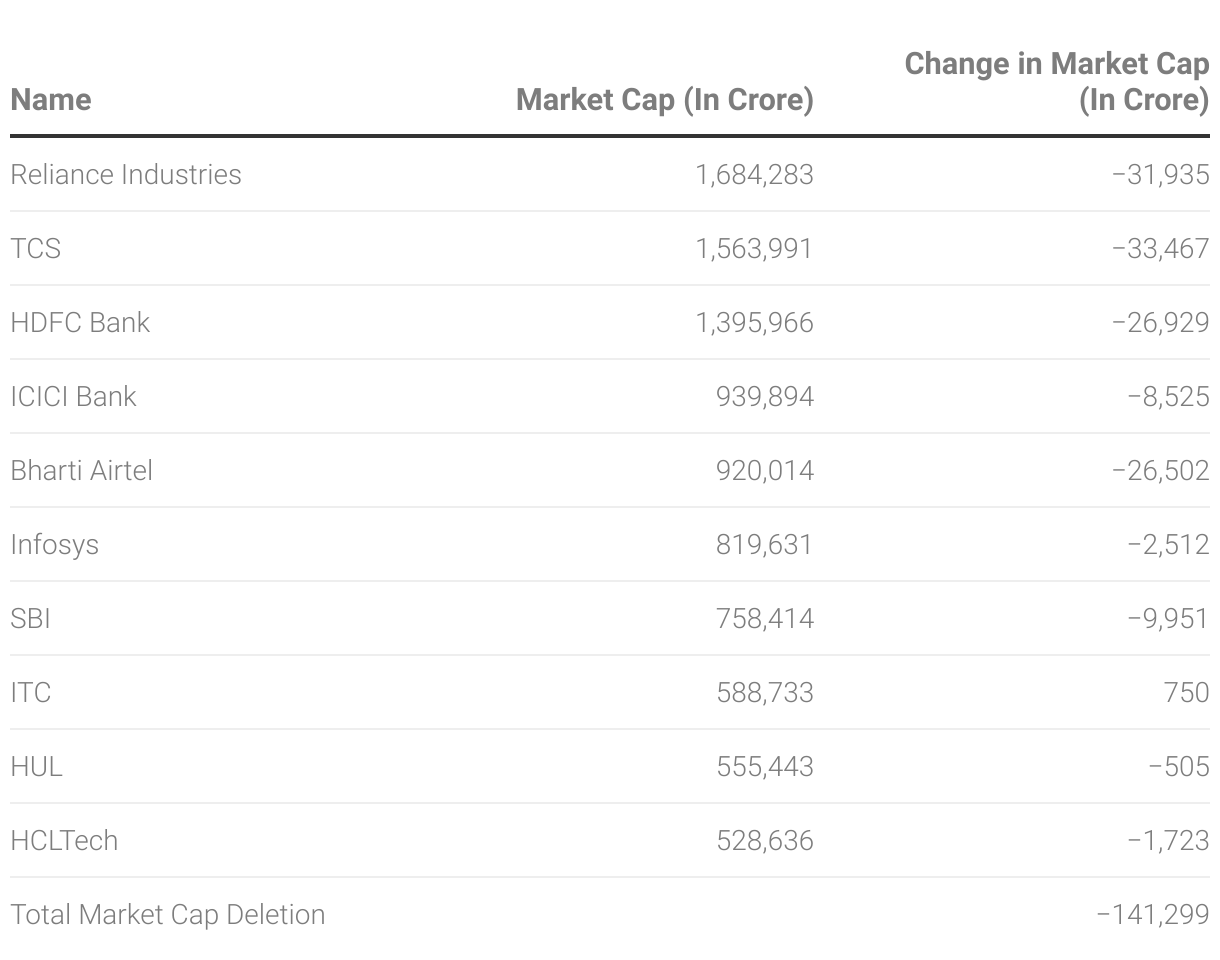
Task: Click TCS change value −33,467
Action: (1160, 249)
